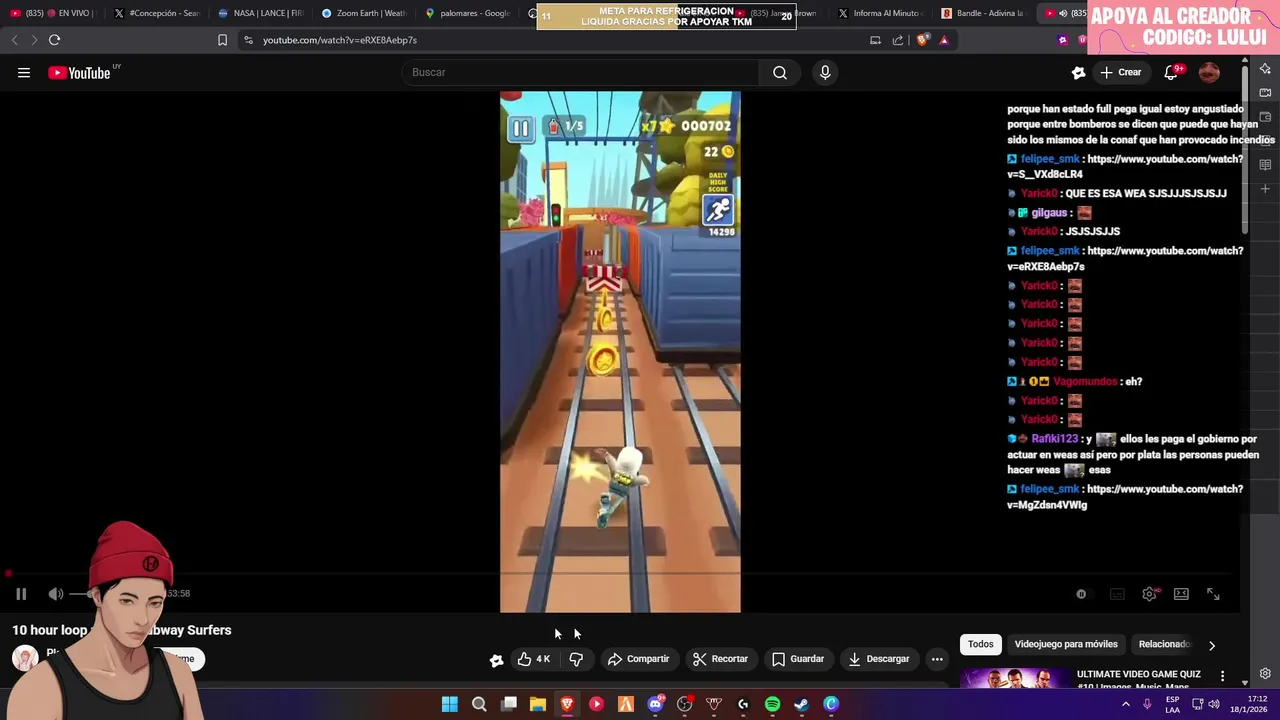This screenshot has width=1280, height=720.
Task: Open the browser sidebar settings gear
Action: tap(1265, 674)
